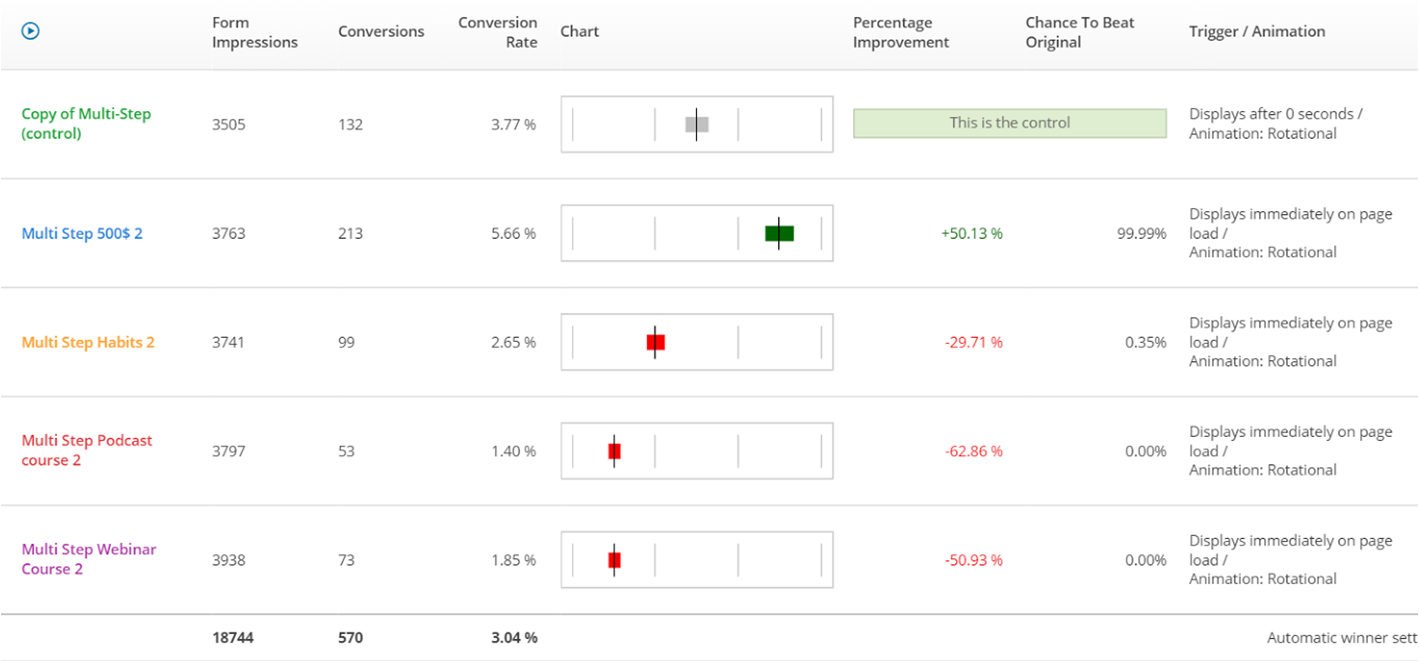Open the Multi Step Habits 2 variation
The height and width of the screenshot is (662, 1419).
pyautogui.click(x=88, y=342)
